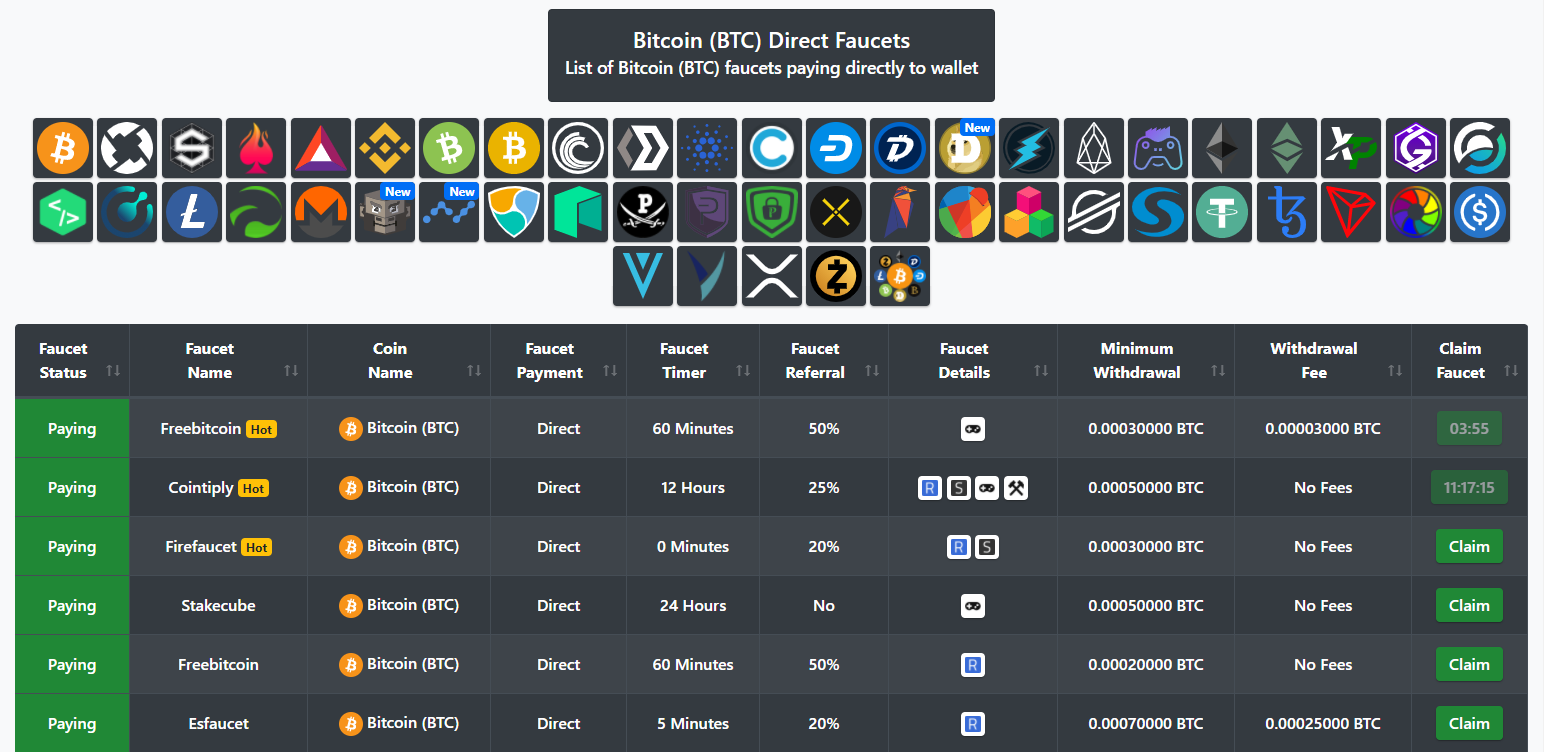Viewport: 1544px width, 752px height.
Task: Click the S detail icon in Firefaucet row
Action: 987,547
